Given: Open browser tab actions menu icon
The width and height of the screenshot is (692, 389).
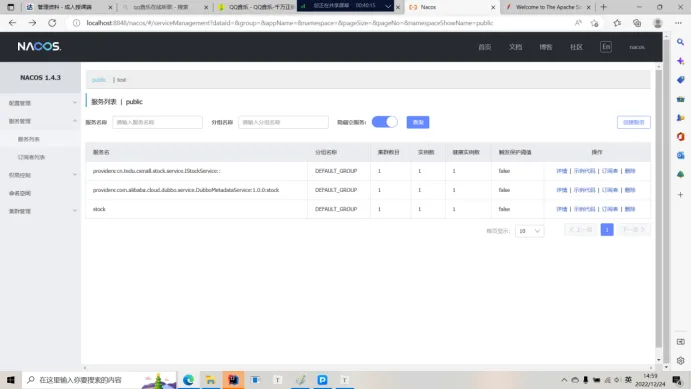Looking at the screenshot, I should 11,7.
